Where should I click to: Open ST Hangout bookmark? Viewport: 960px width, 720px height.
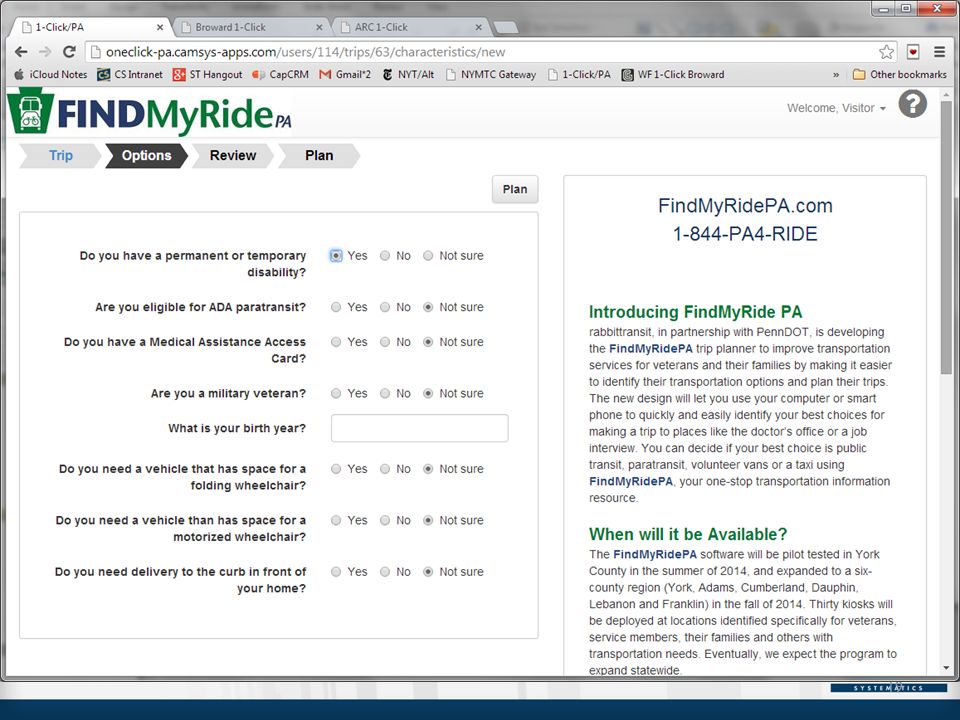[x=208, y=75]
